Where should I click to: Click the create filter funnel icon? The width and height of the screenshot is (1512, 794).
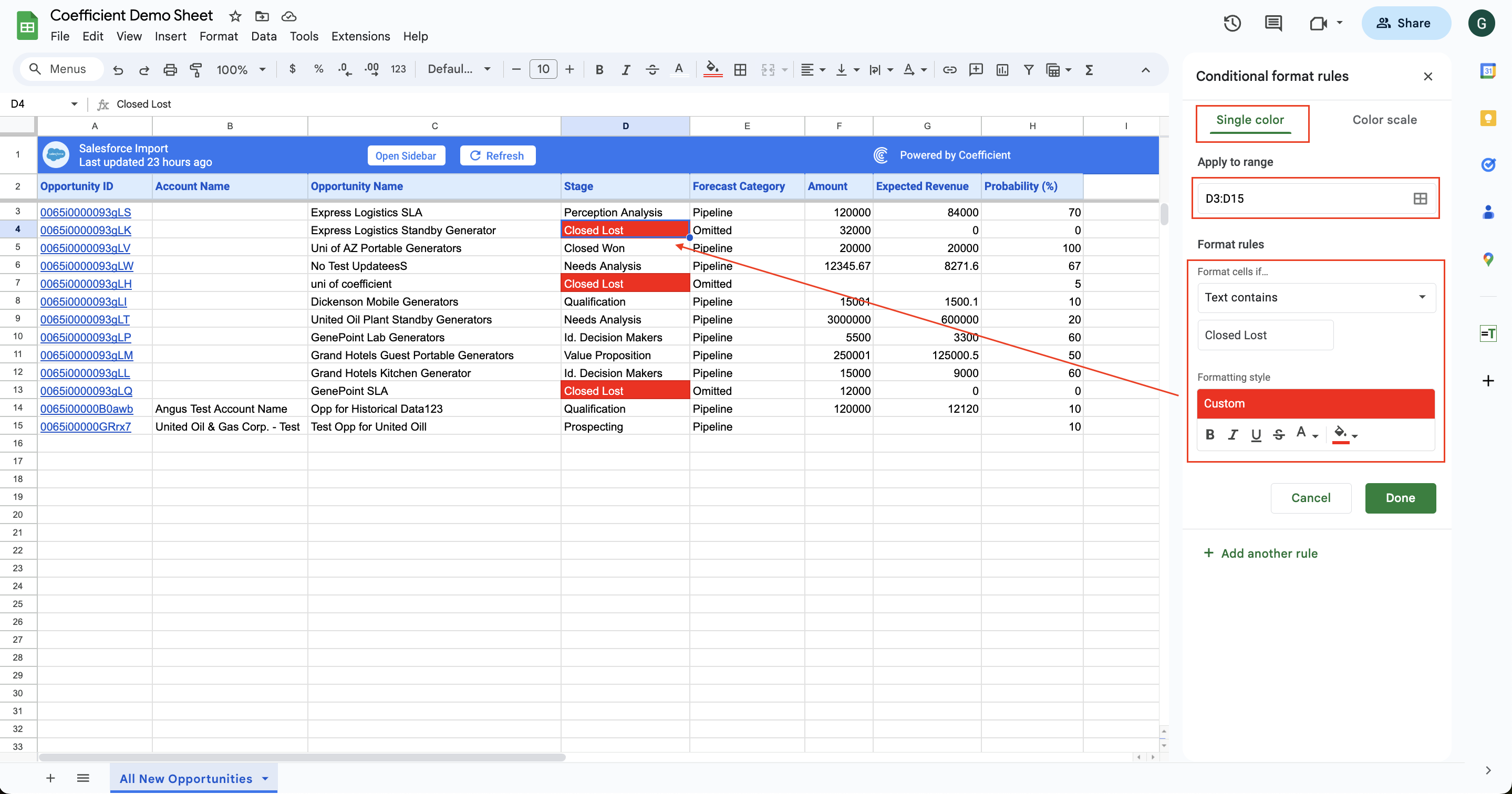coord(1028,70)
